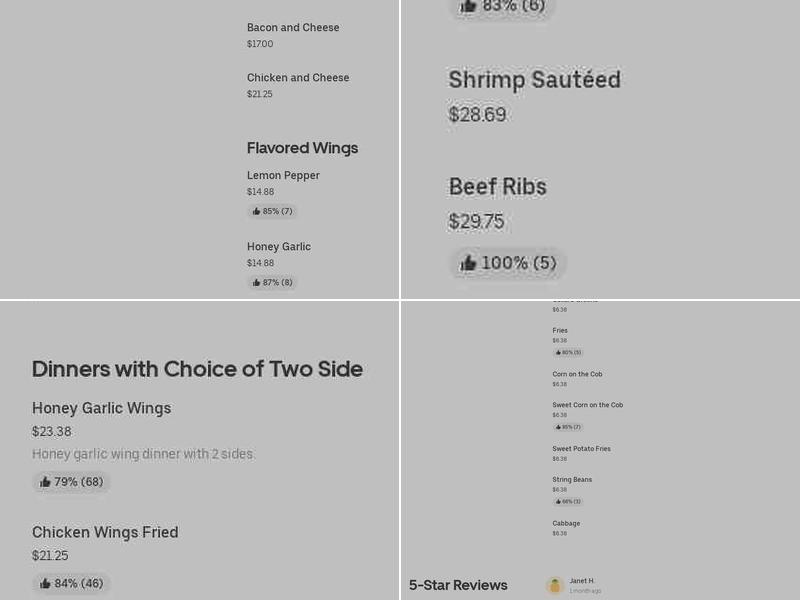Click the 100% thumbs-up badge under Beef Ribs
The height and width of the screenshot is (600, 800).
pyautogui.click(x=508, y=263)
